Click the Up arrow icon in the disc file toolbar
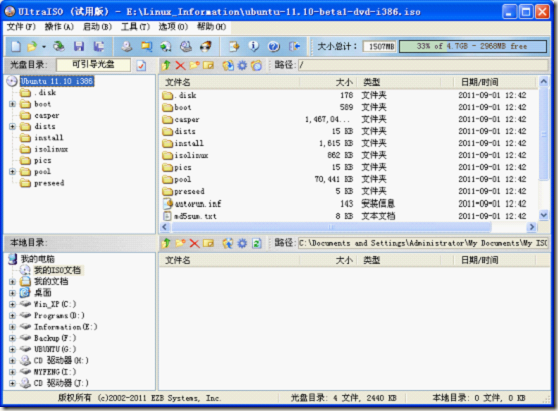The width and height of the screenshot is (558, 411). coord(166,65)
